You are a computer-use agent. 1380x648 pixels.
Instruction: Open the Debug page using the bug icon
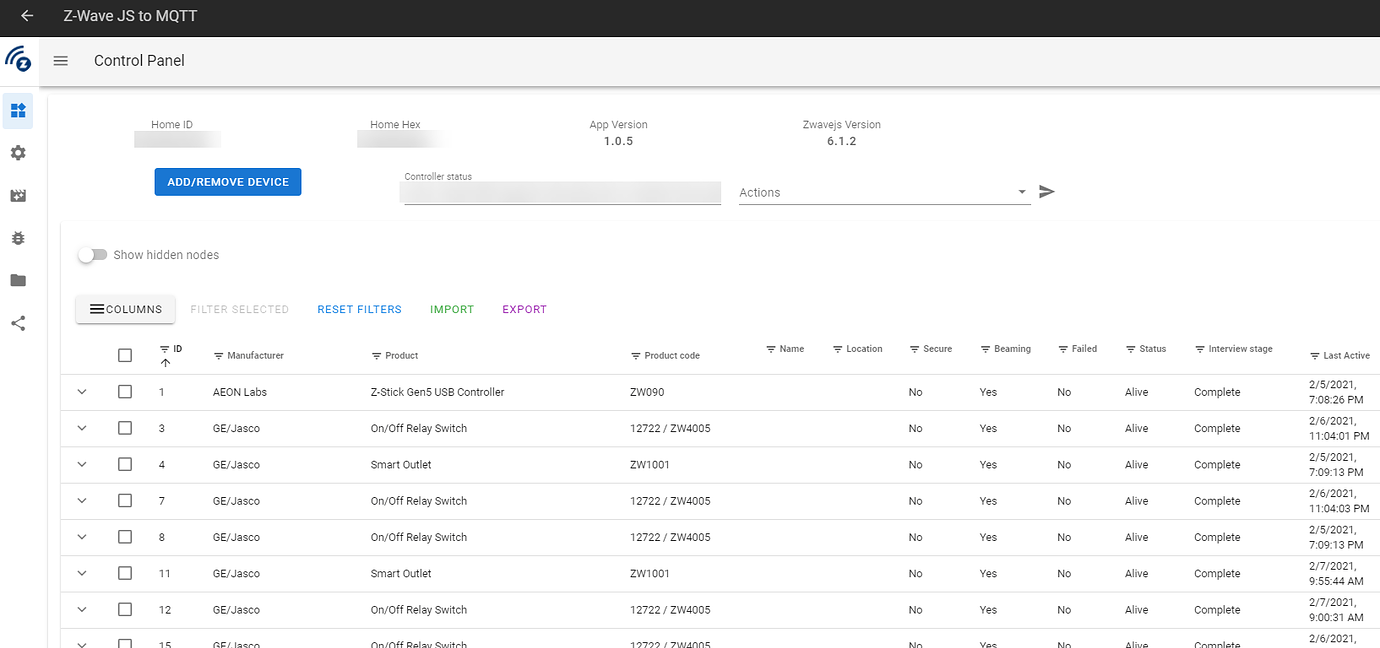tap(17, 237)
